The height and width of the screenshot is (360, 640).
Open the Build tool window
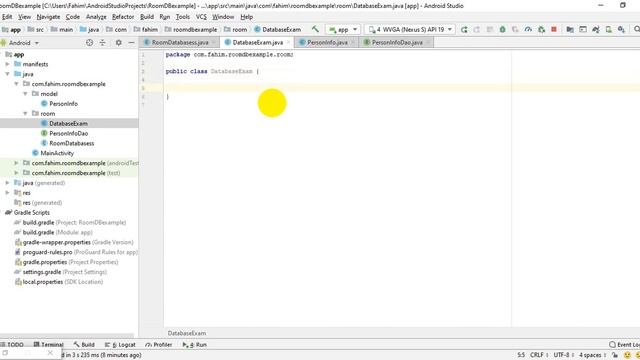[84, 344]
